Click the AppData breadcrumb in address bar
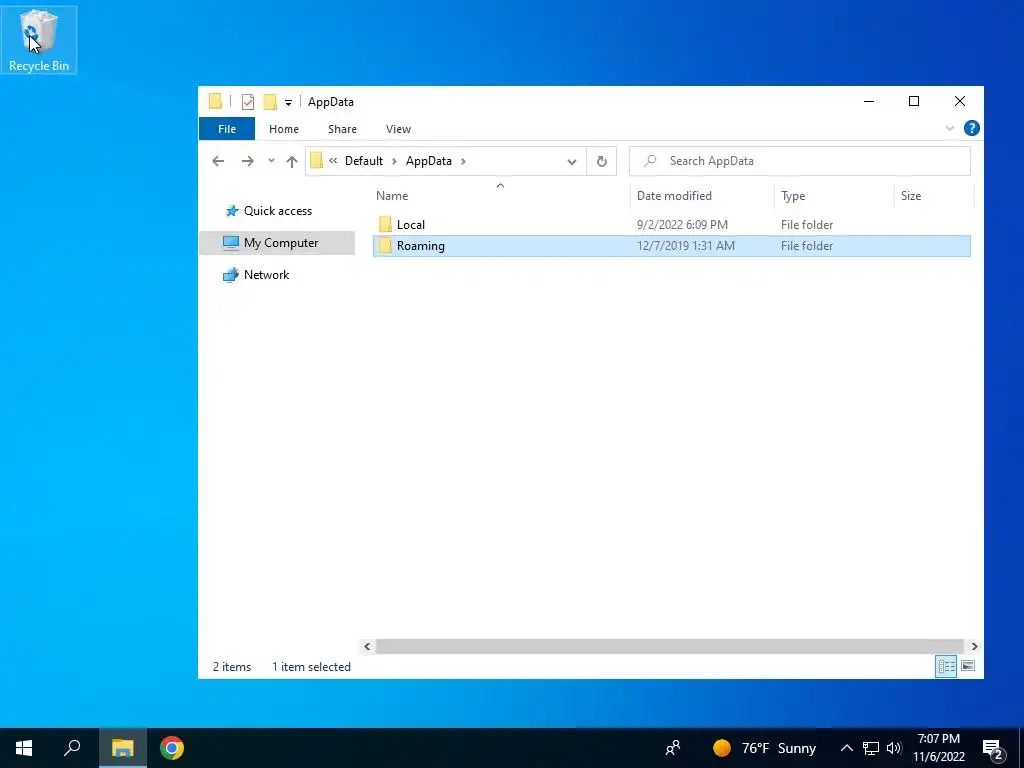Screen dimensions: 1024x768 tap(428, 161)
